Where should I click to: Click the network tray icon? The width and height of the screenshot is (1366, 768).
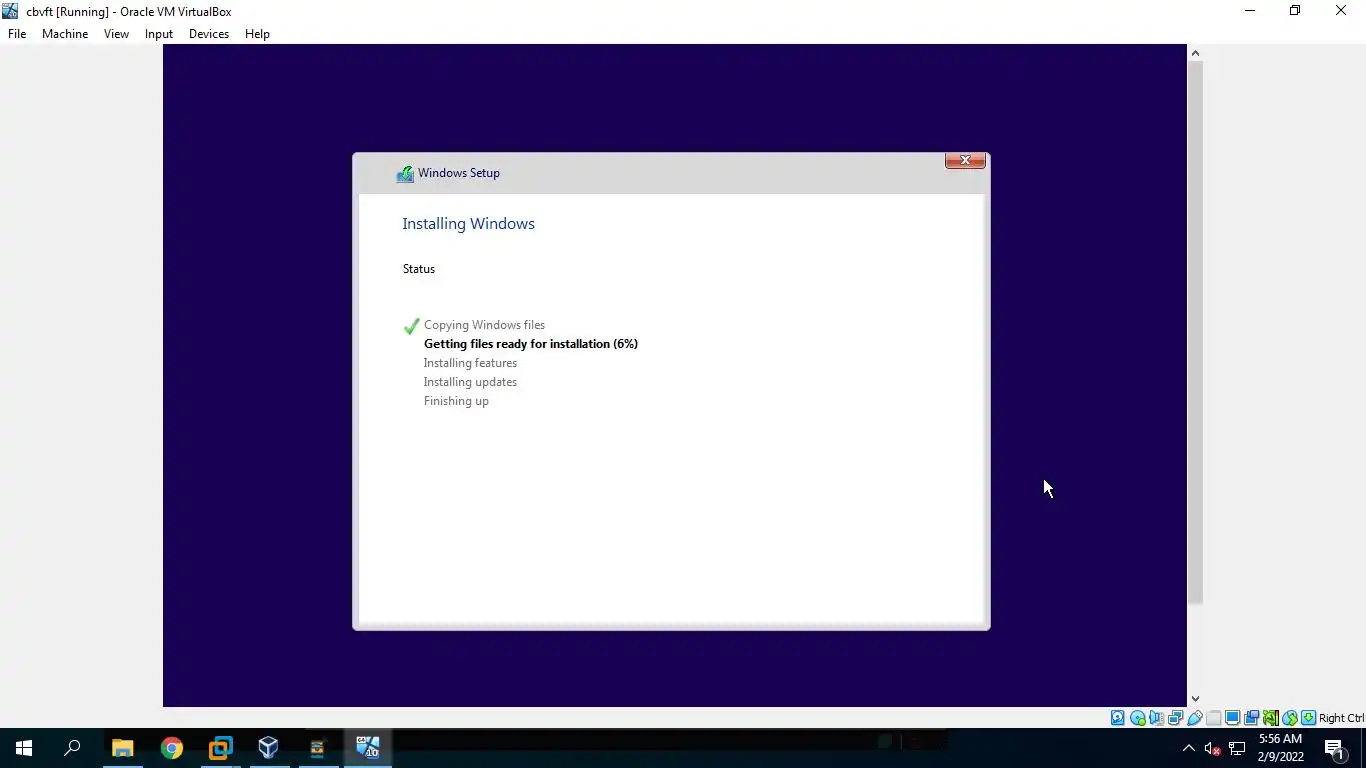pyautogui.click(x=1237, y=748)
